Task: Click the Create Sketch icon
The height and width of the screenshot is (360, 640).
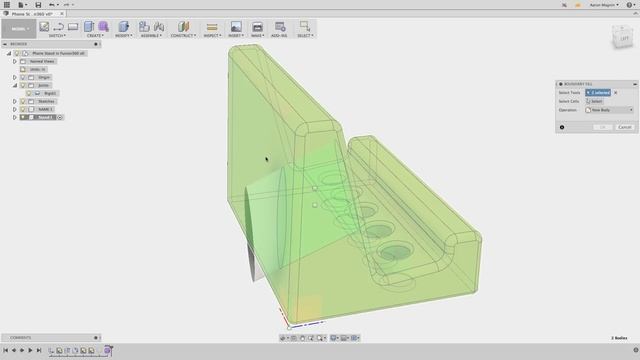Action: pyautogui.click(x=44, y=27)
